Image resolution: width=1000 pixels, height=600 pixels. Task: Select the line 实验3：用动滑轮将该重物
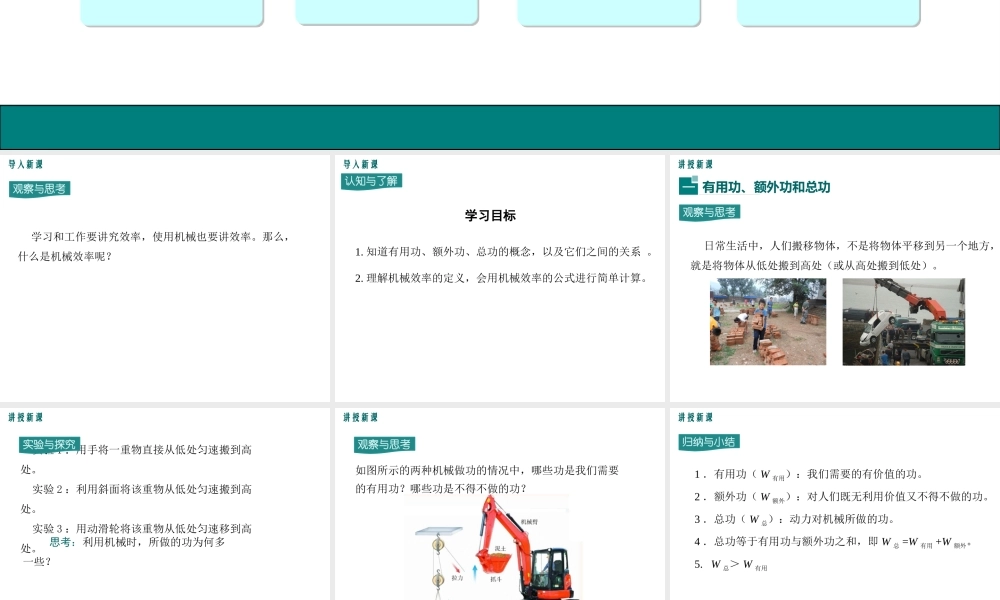[142, 529]
